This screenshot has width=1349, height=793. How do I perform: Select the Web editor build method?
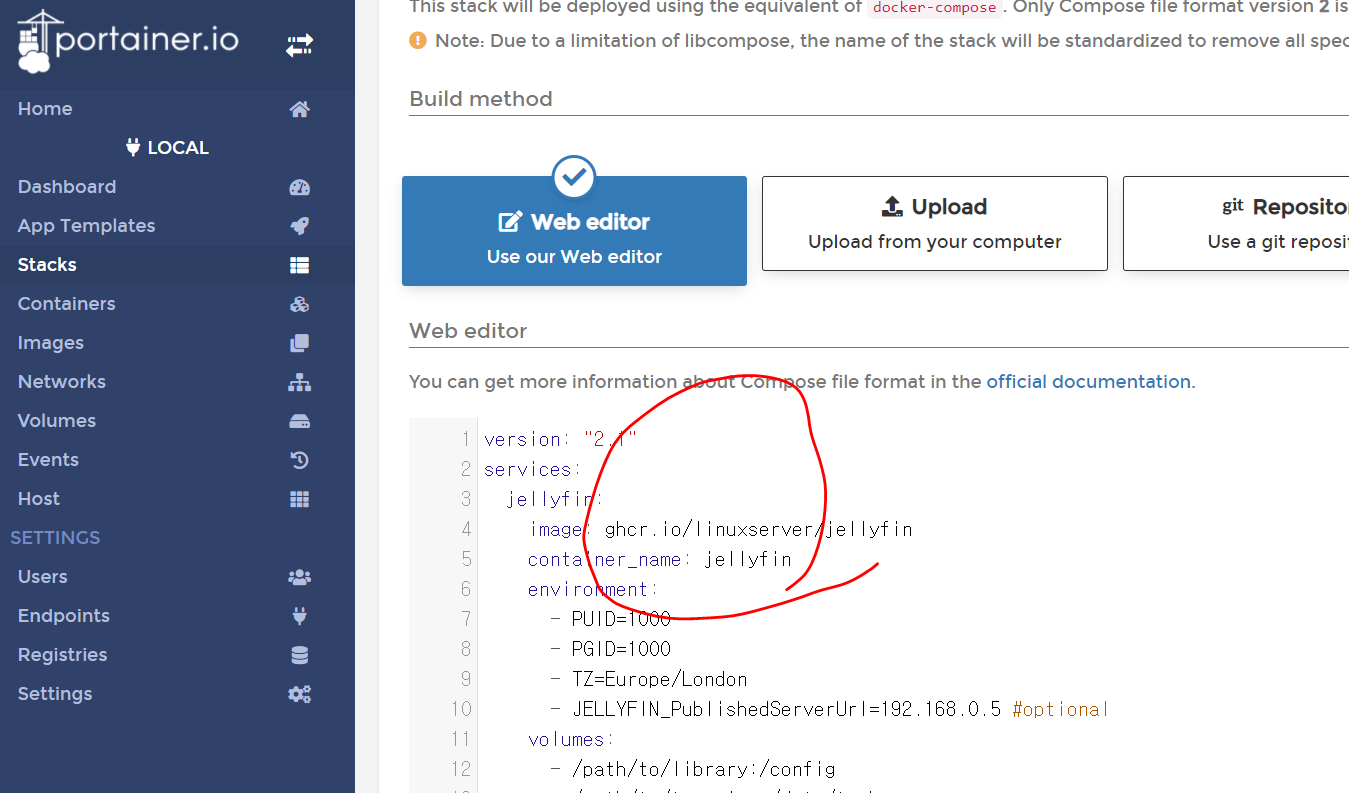click(x=574, y=231)
